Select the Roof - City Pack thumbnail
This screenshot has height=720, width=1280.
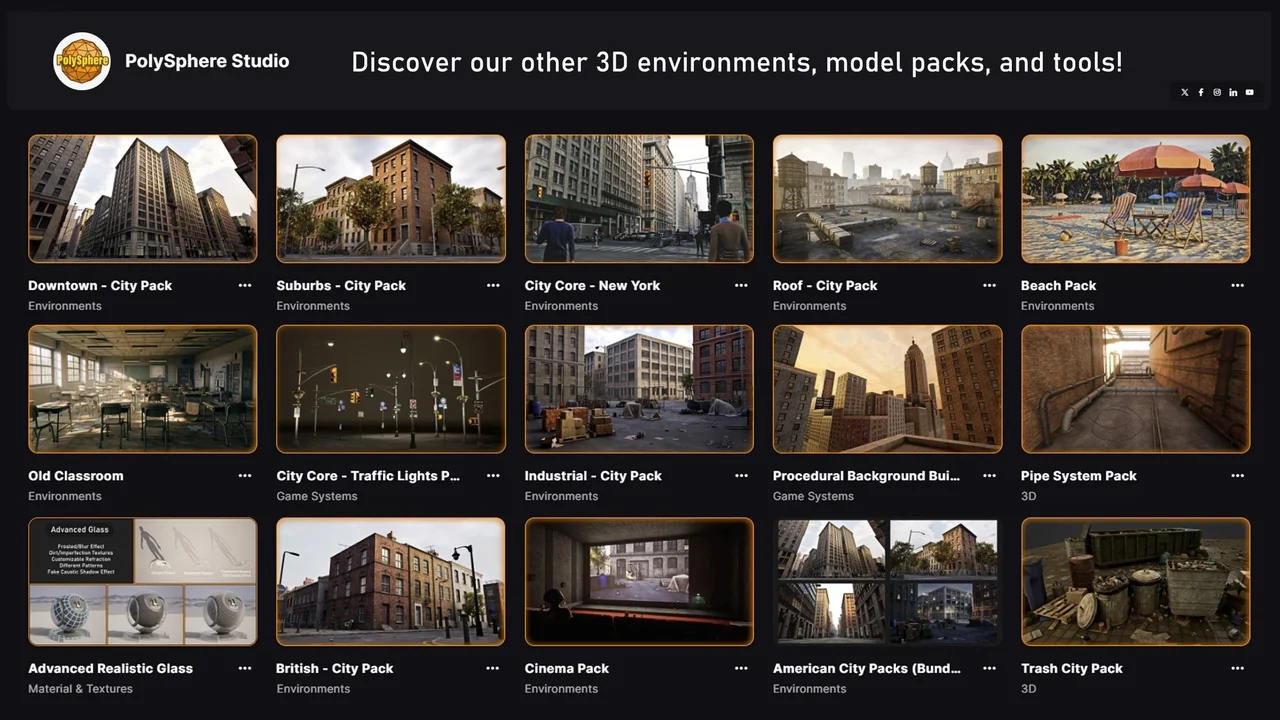887,199
